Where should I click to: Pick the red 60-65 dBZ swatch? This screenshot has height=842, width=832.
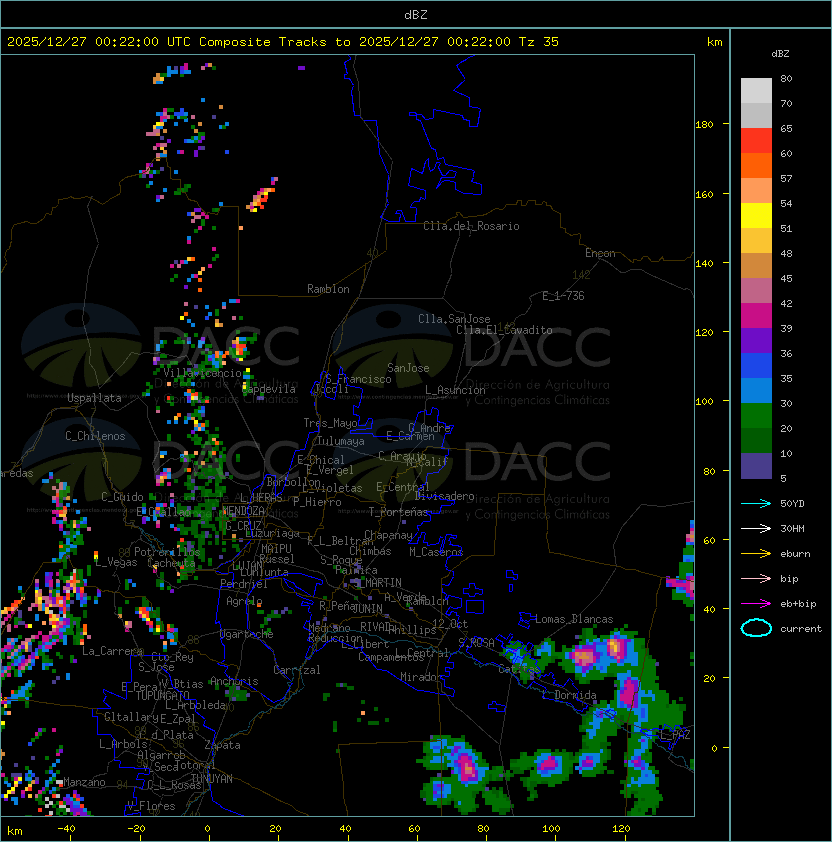click(x=756, y=141)
